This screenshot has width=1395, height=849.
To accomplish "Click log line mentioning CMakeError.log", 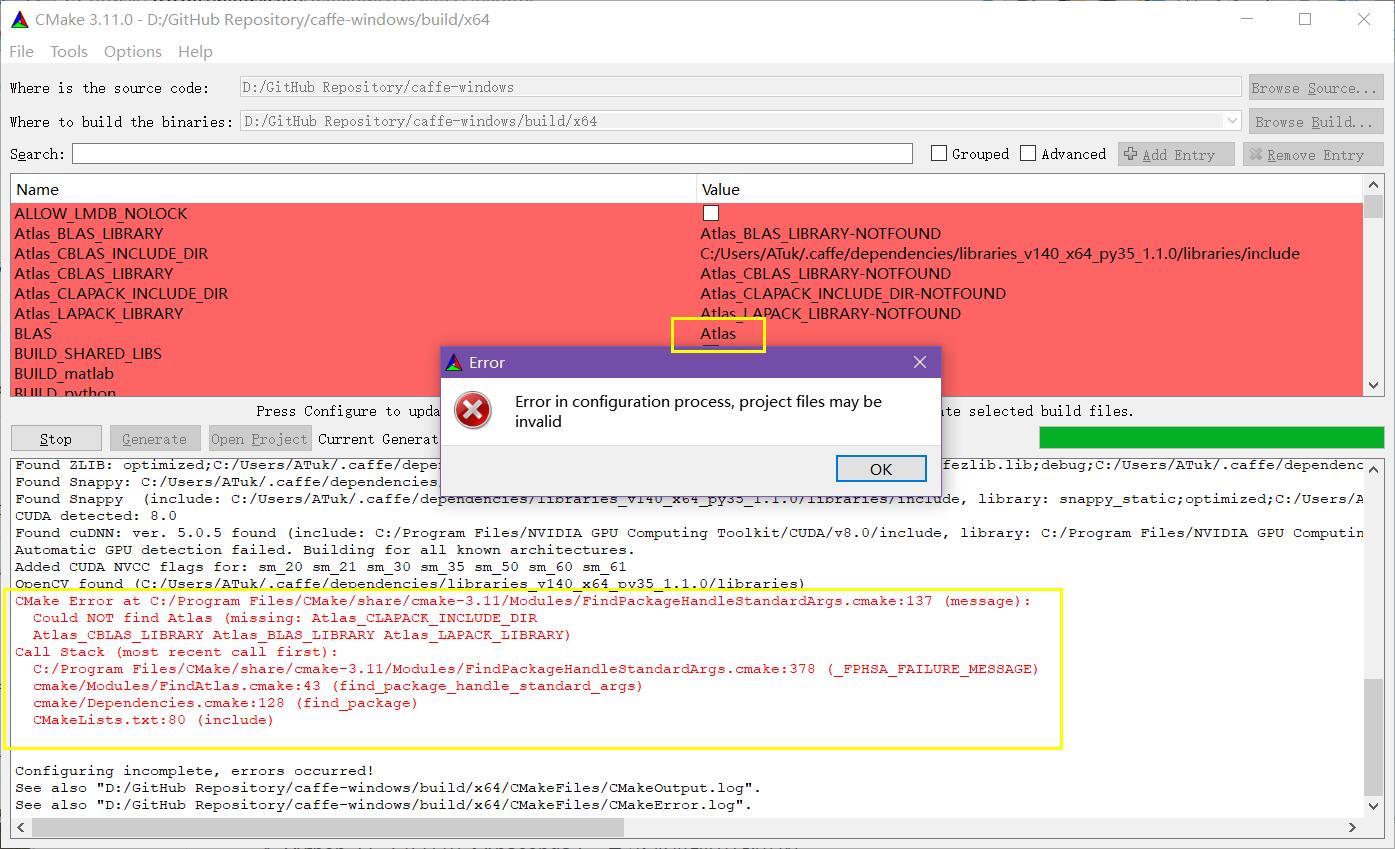I will [383, 805].
